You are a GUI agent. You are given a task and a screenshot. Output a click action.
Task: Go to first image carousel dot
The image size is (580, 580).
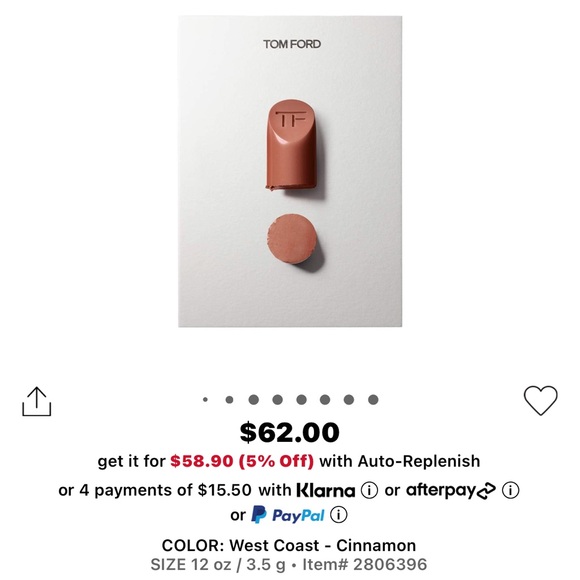pos(205,399)
